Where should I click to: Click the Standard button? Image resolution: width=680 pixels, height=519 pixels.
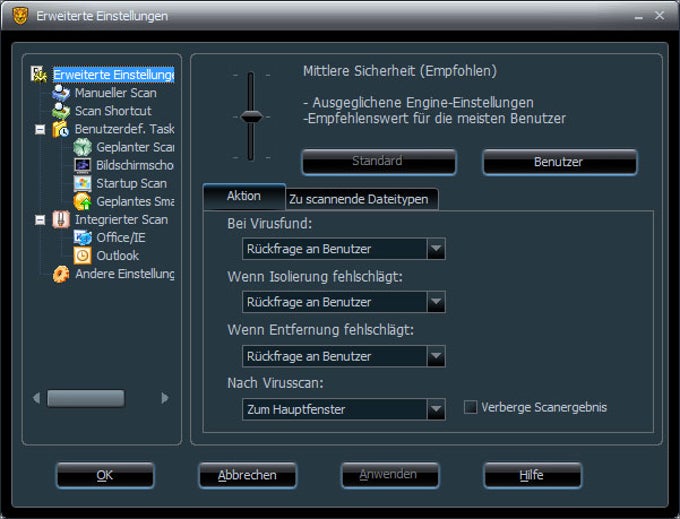tap(379, 162)
